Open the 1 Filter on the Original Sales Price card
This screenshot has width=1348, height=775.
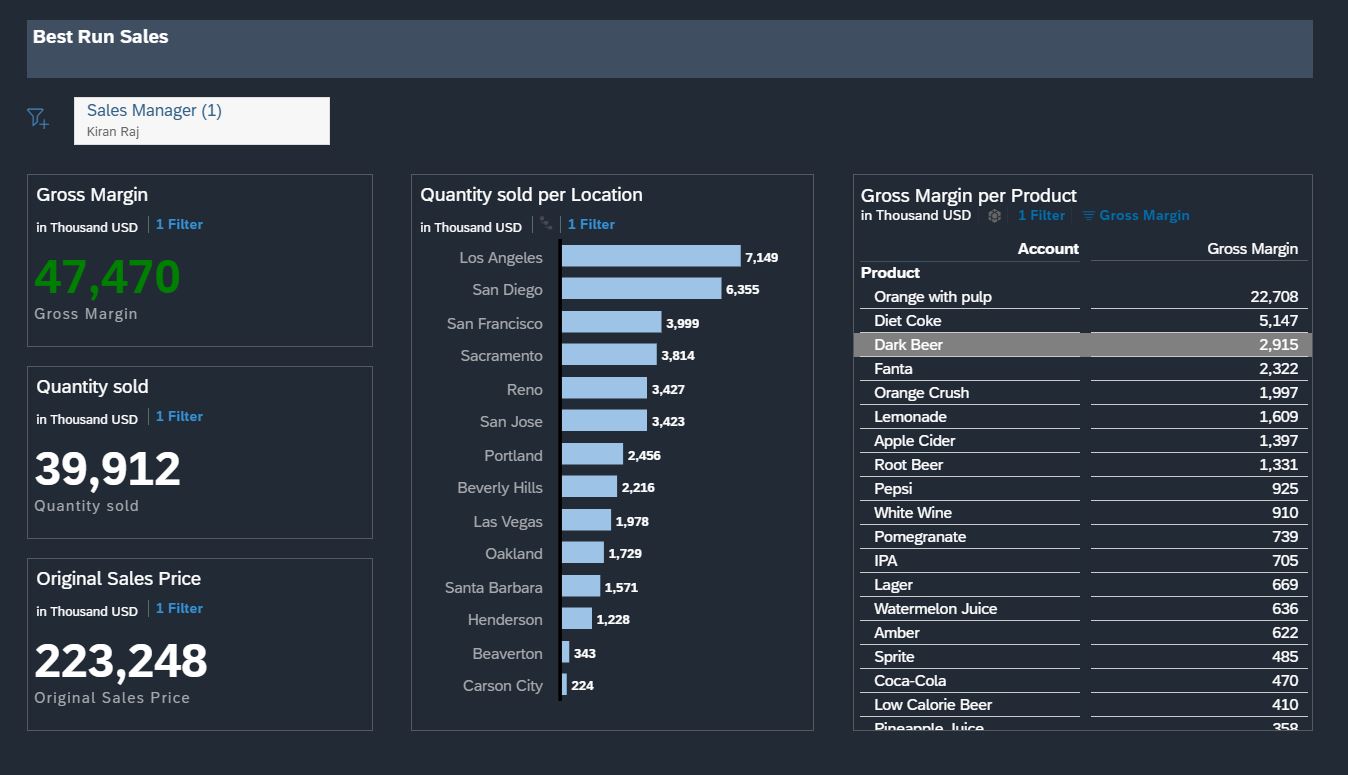pos(179,608)
